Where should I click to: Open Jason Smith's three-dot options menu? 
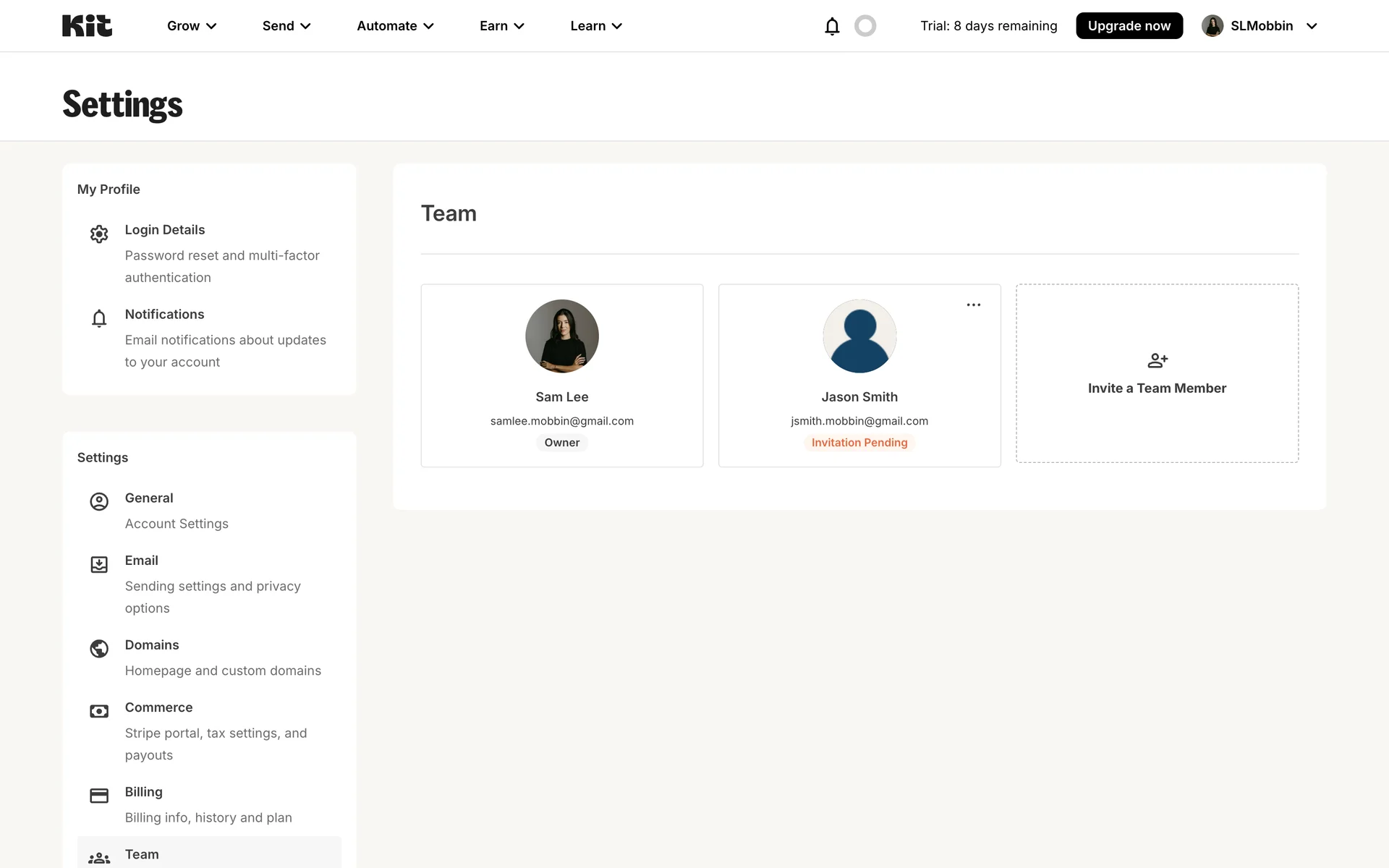[974, 305]
